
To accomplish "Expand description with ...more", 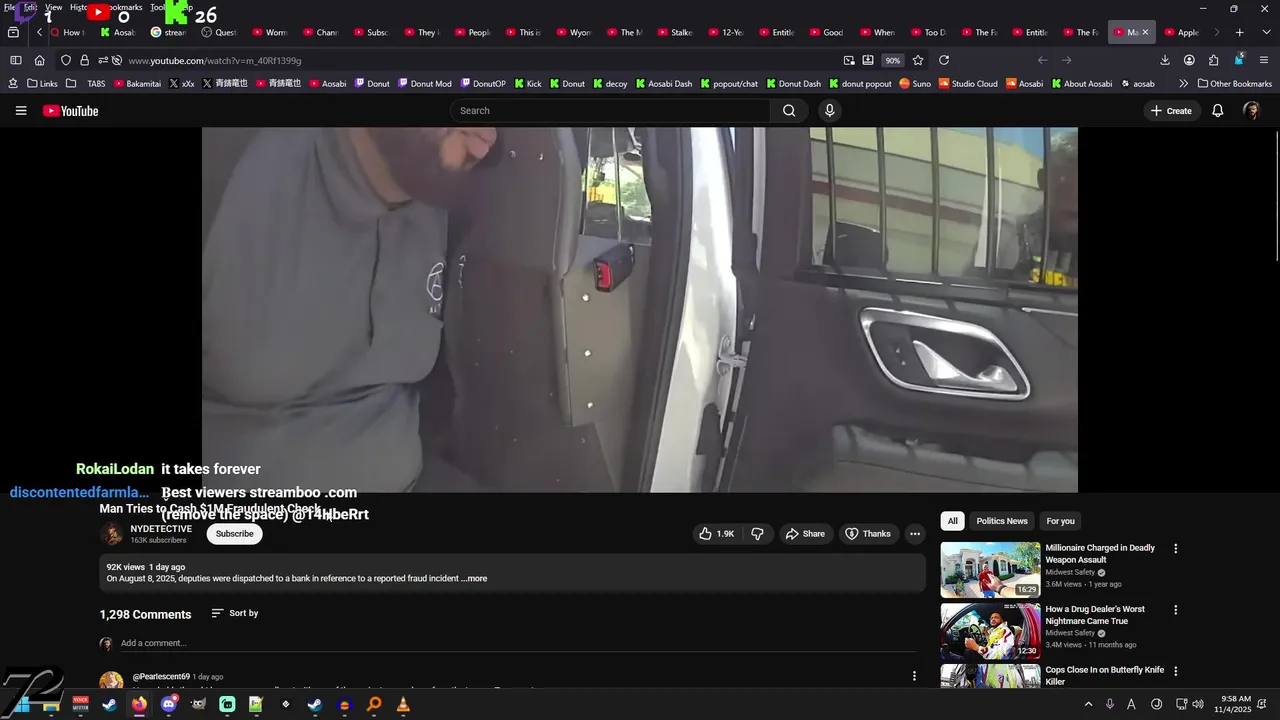I will point(475,579).
